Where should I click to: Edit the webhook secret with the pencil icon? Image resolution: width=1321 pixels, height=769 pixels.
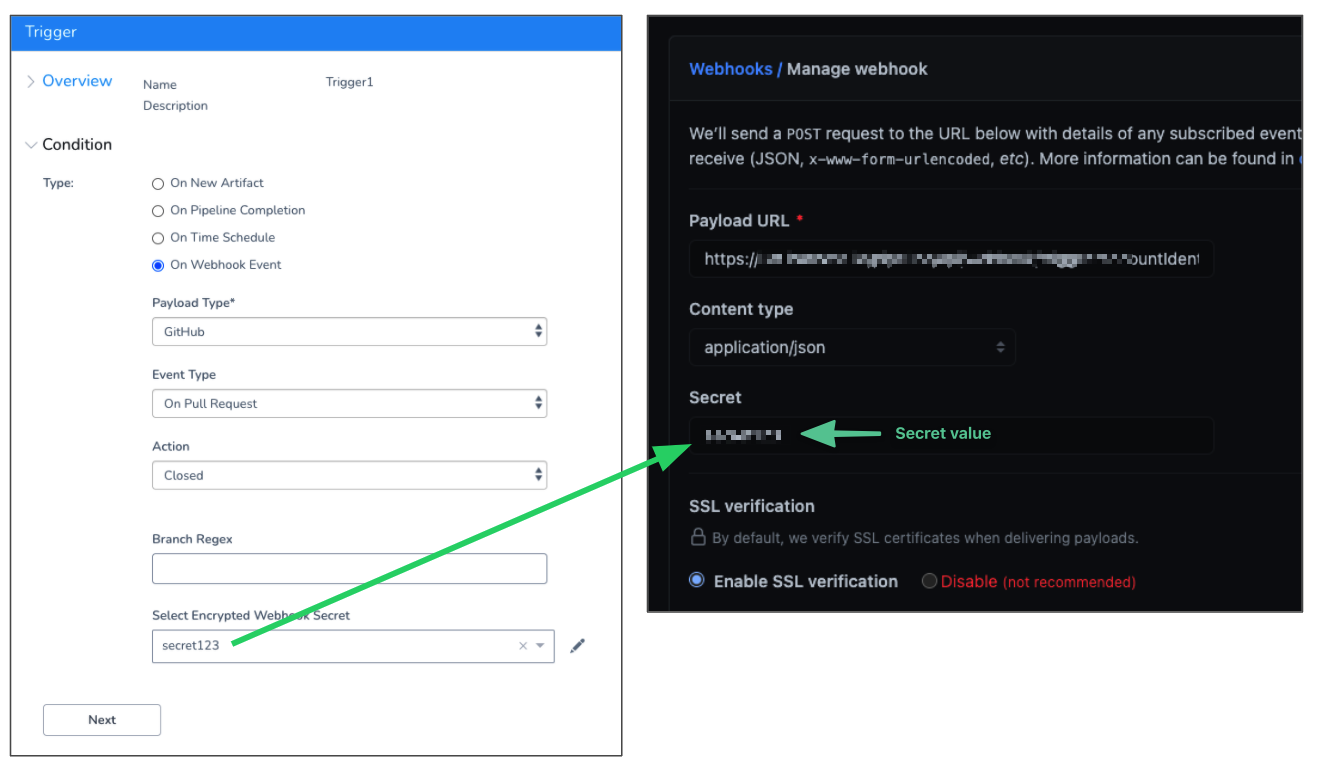point(577,646)
